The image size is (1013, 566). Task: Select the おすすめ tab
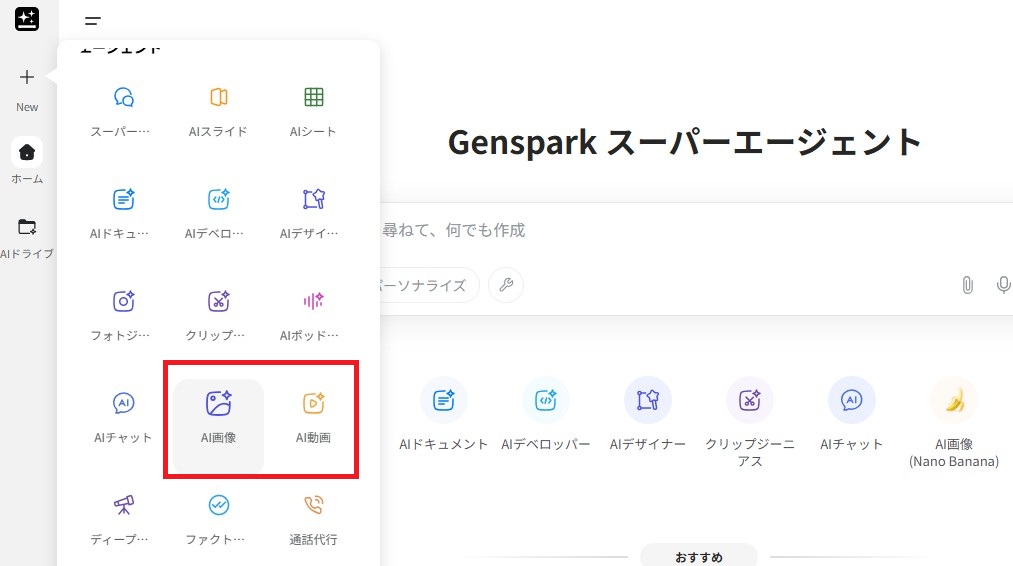[x=699, y=556]
